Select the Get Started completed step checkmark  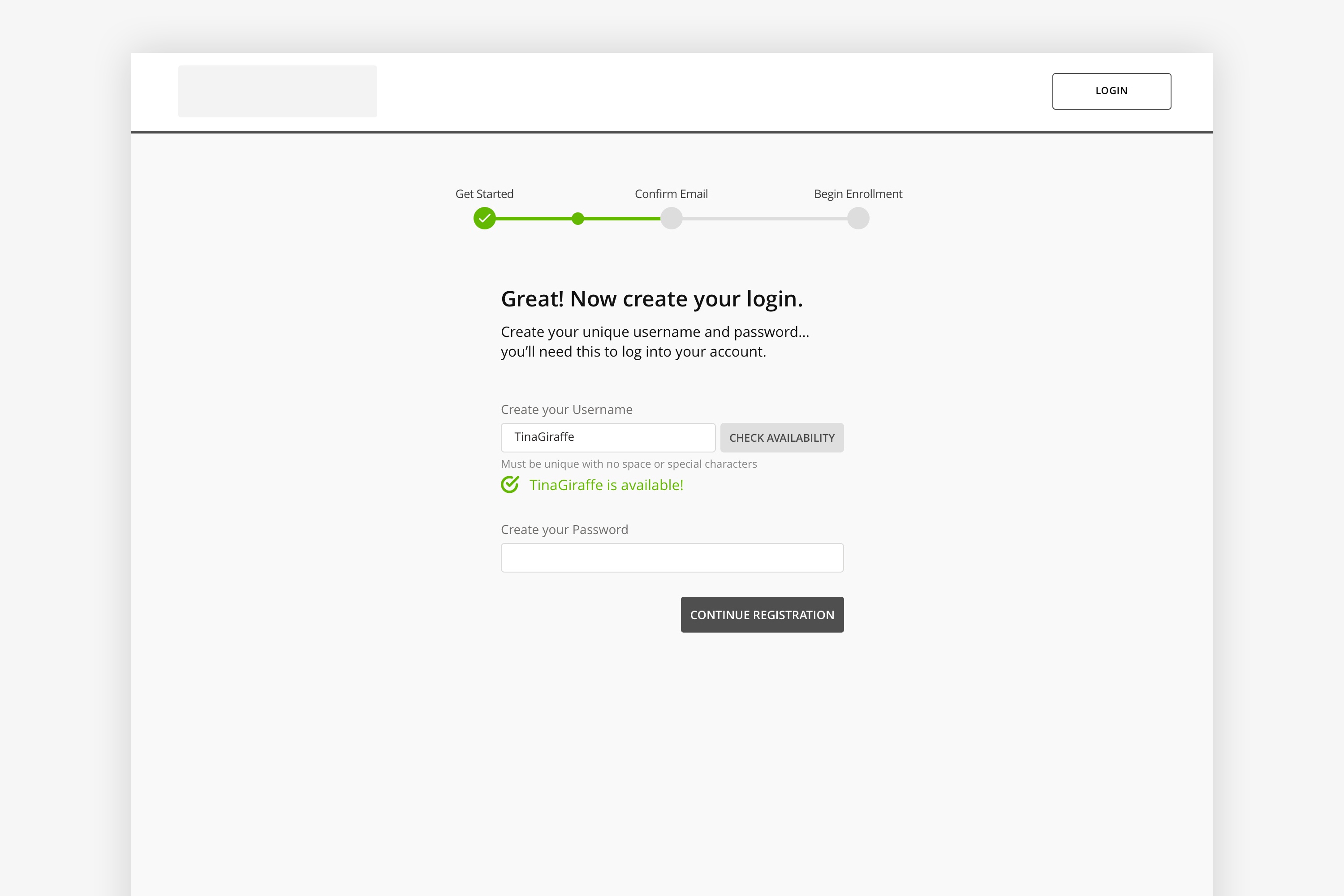click(485, 218)
